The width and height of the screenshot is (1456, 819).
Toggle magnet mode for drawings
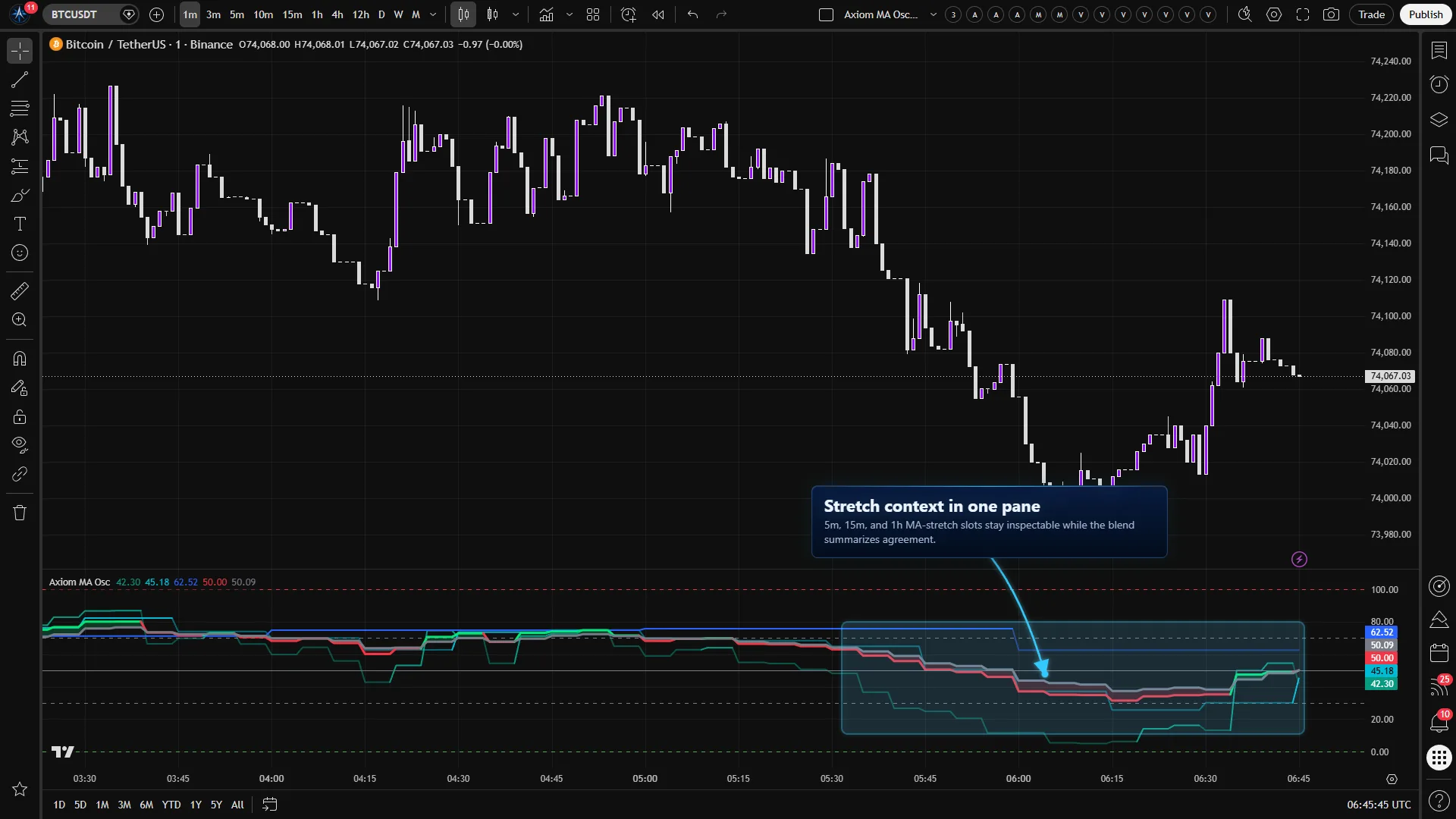[x=20, y=358]
